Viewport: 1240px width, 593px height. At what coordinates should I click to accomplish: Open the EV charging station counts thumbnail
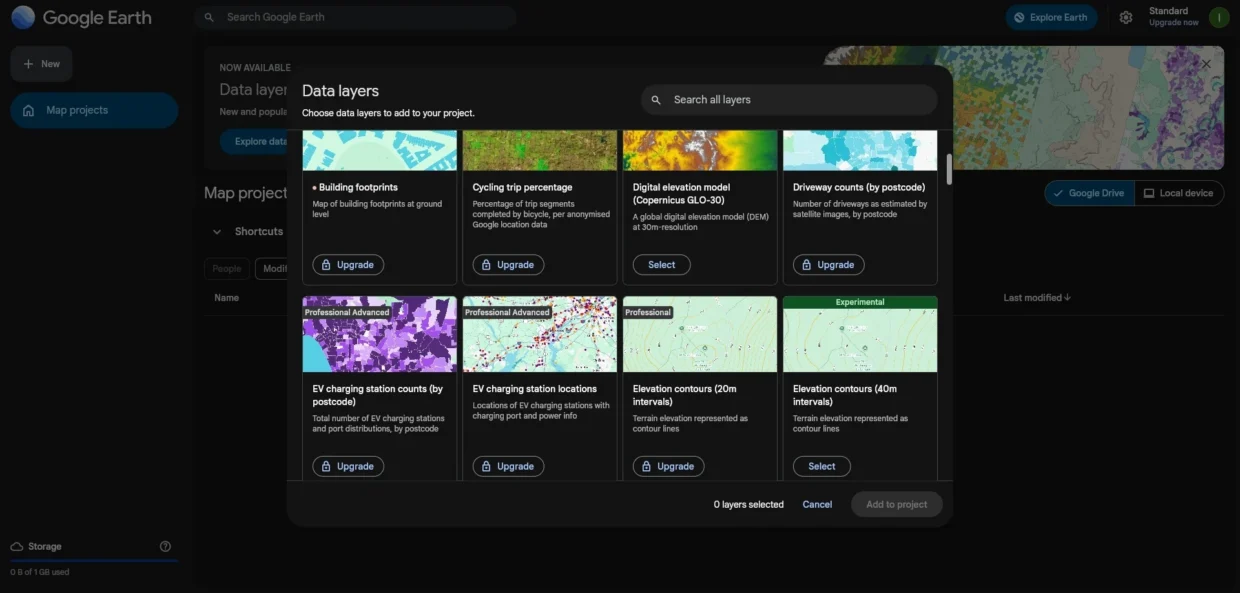coord(380,334)
